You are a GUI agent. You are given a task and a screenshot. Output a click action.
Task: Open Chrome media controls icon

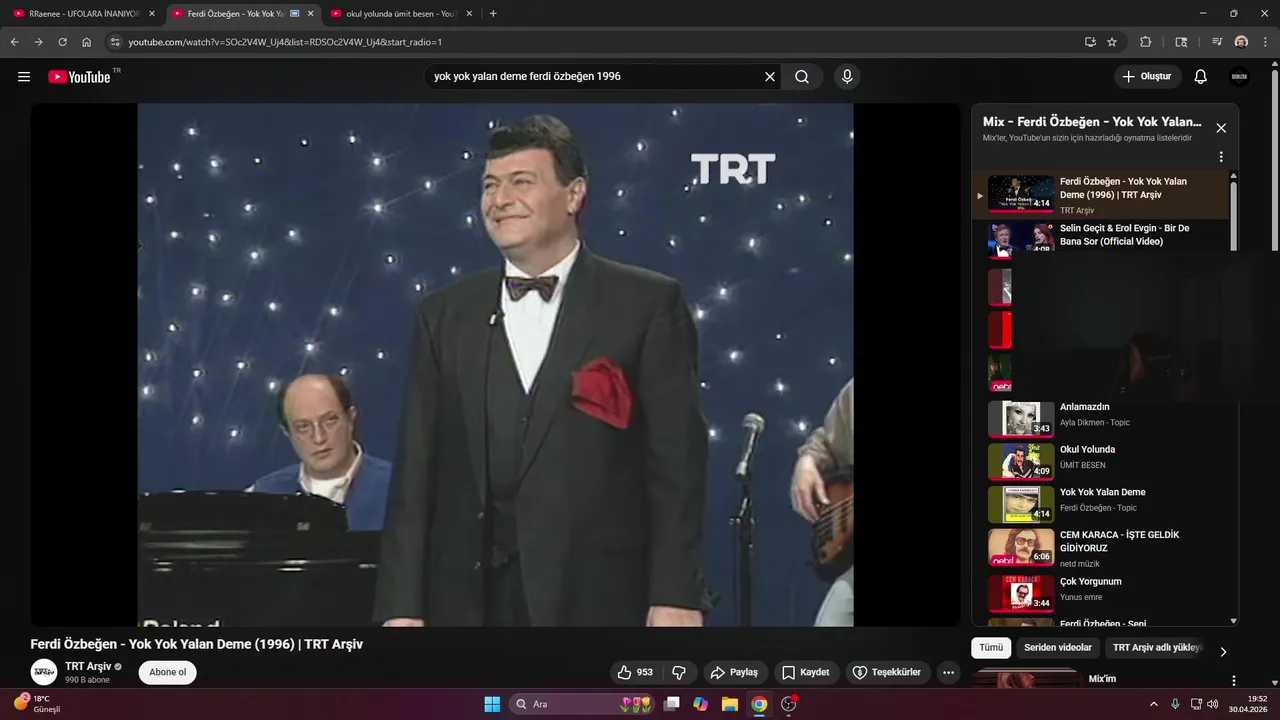pos(1217,42)
